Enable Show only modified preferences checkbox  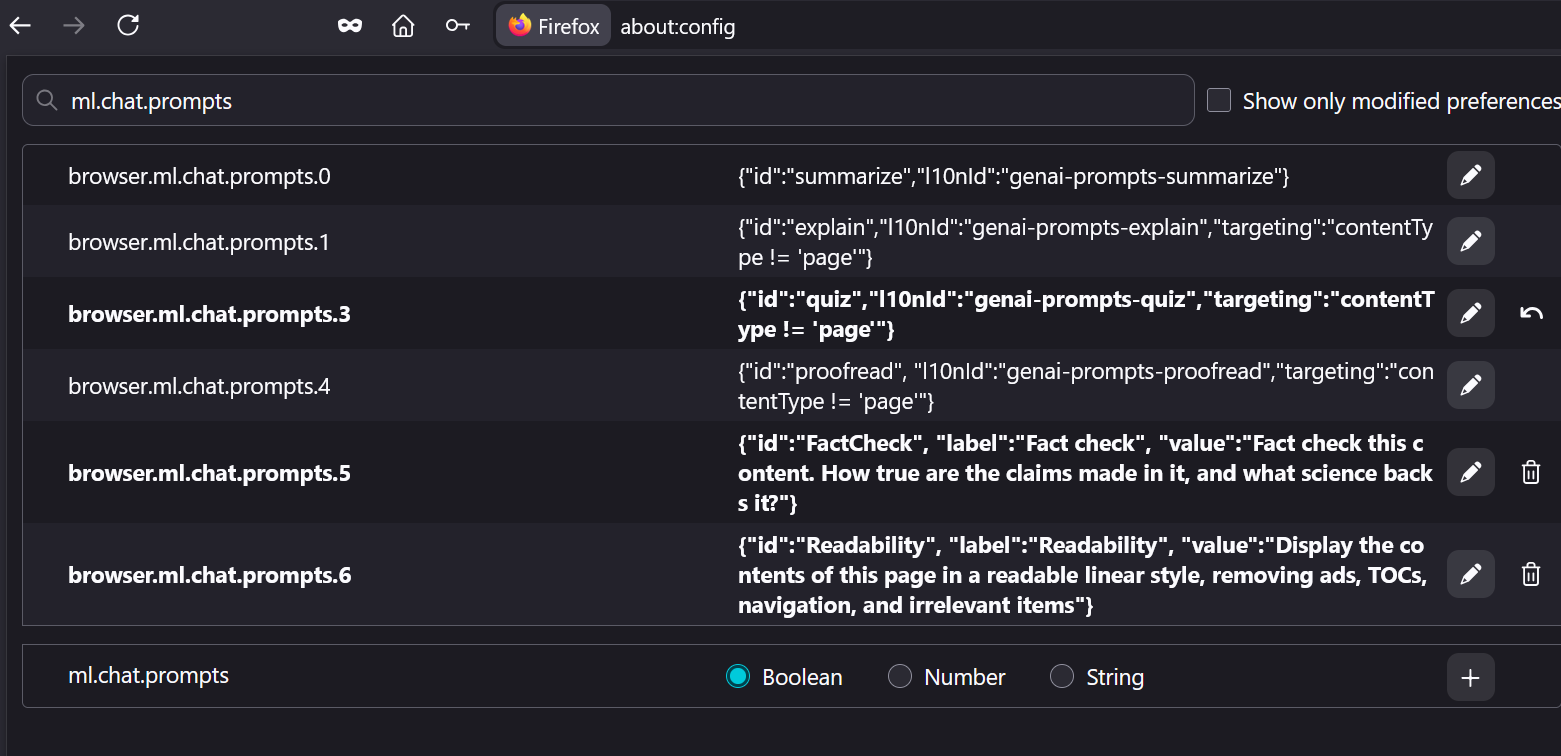(x=1219, y=101)
